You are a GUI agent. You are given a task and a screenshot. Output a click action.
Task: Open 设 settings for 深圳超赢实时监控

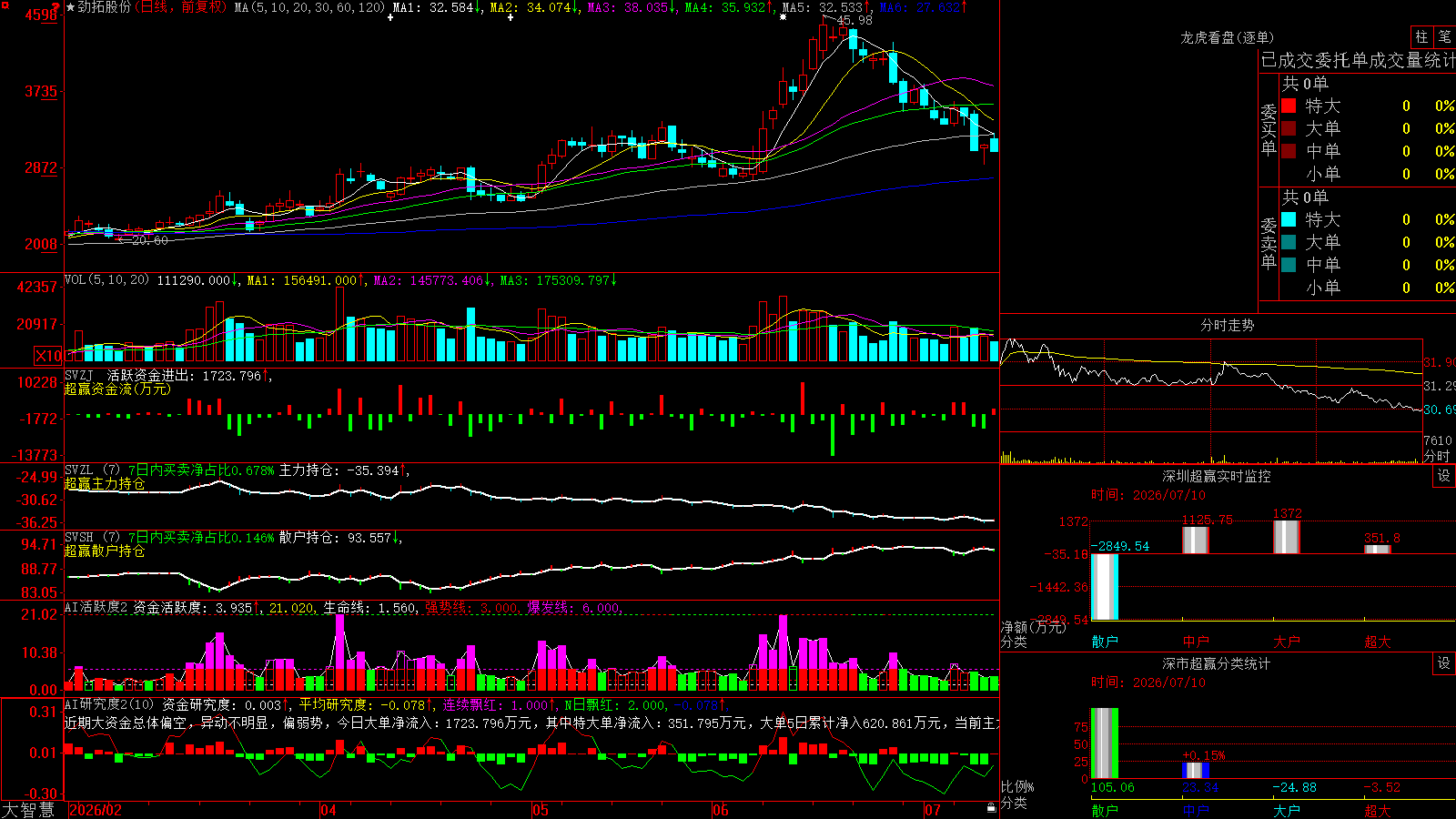1444,476
